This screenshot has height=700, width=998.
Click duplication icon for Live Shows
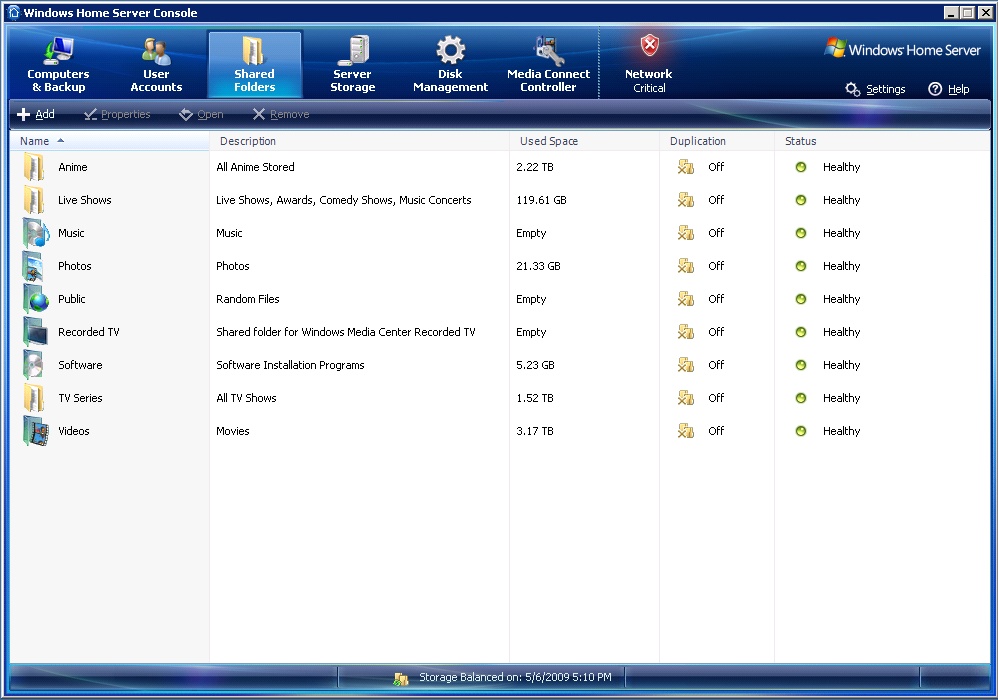685,200
